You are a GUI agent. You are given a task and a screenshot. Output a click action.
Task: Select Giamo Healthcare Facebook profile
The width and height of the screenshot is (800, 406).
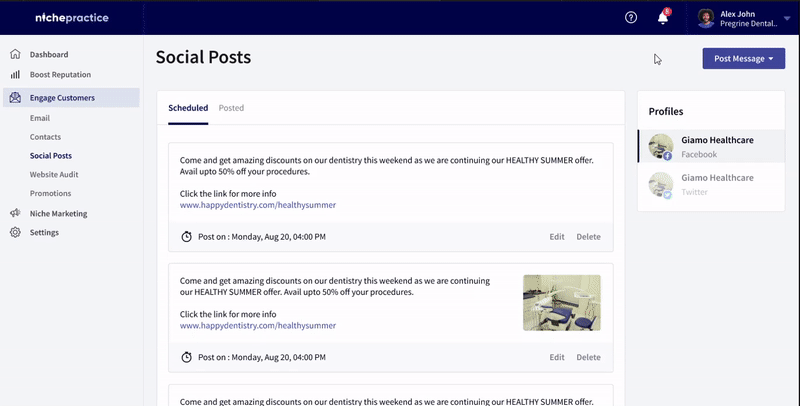711,146
